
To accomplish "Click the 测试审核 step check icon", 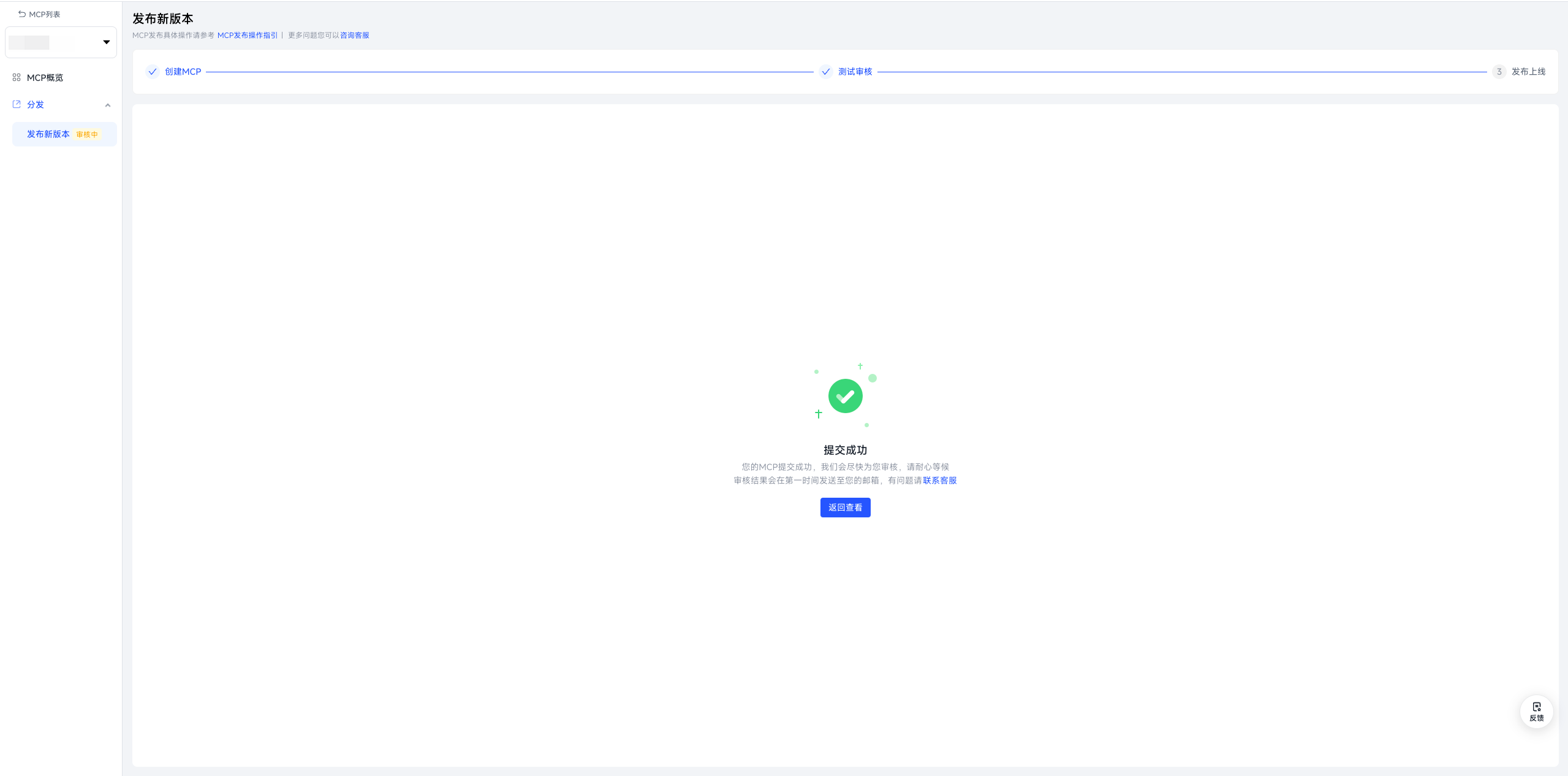I will pos(825,72).
